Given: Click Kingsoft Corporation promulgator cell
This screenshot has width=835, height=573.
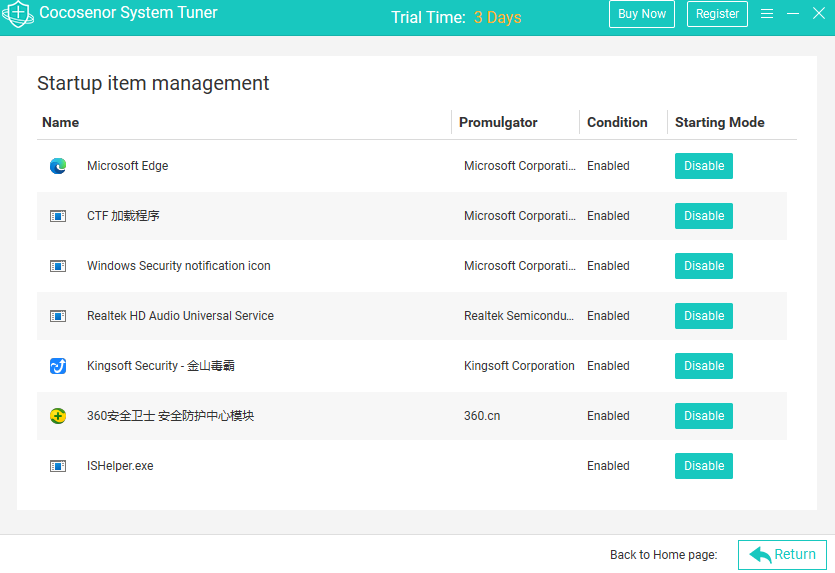Looking at the screenshot, I should 519,366.
